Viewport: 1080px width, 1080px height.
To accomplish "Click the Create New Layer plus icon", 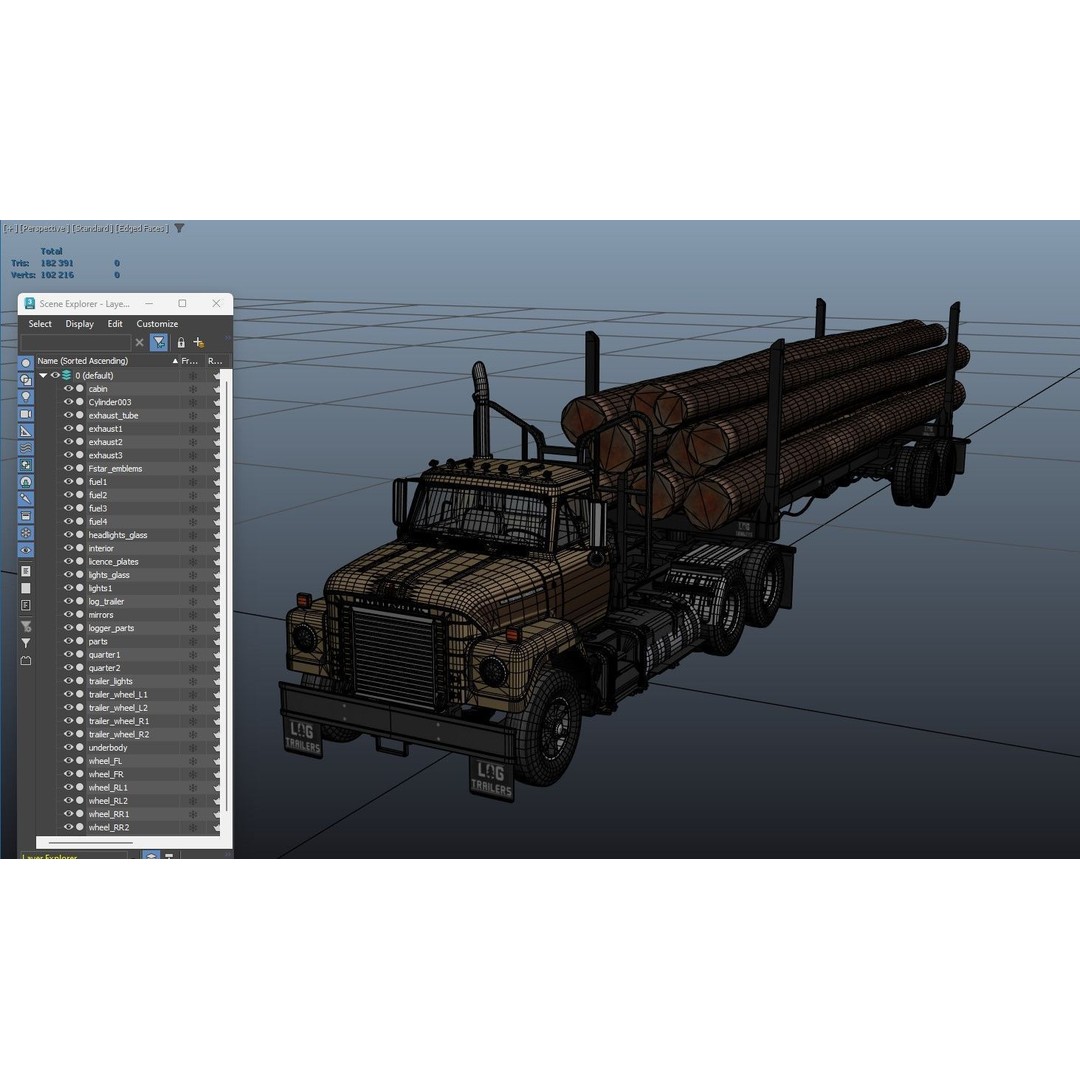I will click(199, 342).
